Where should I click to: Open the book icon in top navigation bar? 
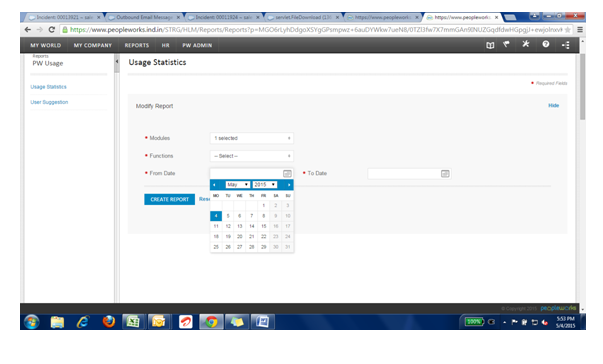pyautogui.click(x=490, y=45)
